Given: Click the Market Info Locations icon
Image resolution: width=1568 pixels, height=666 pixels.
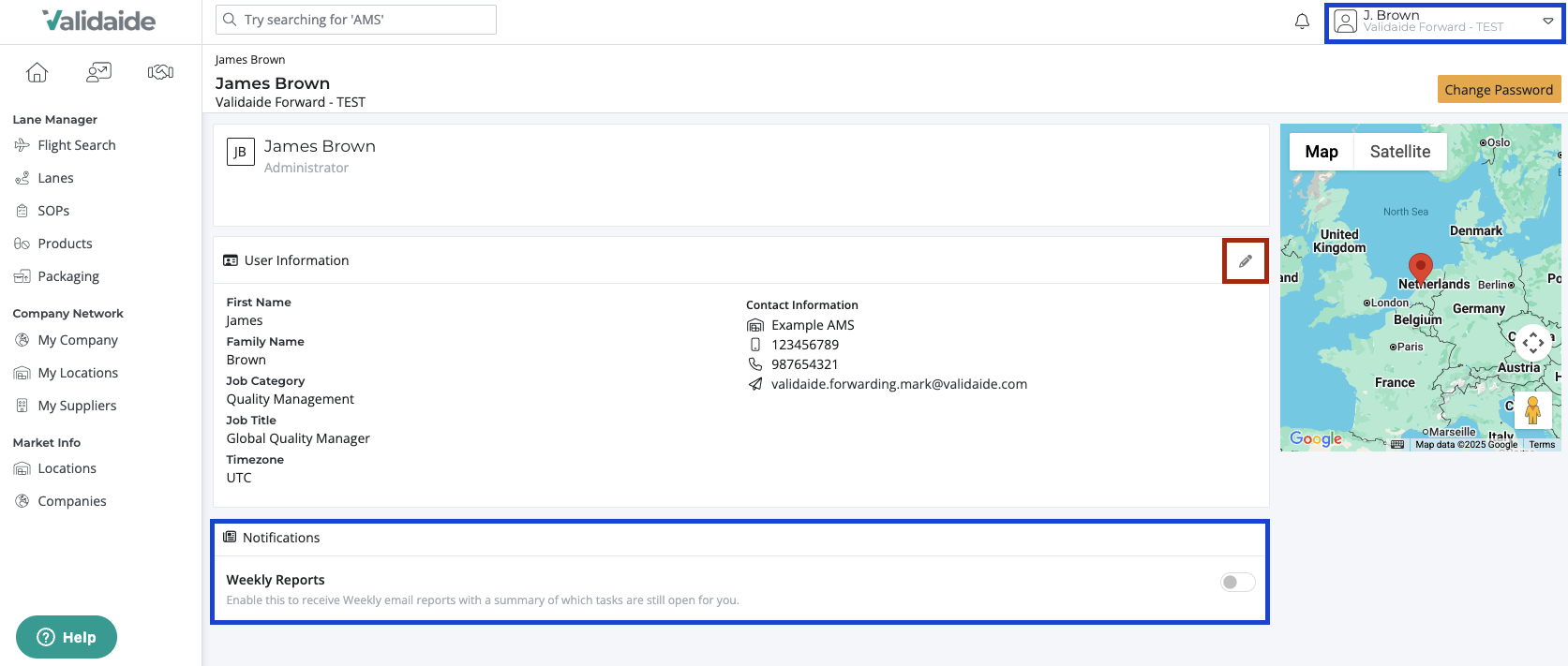Looking at the screenshot, I should [x=22, y=468].
